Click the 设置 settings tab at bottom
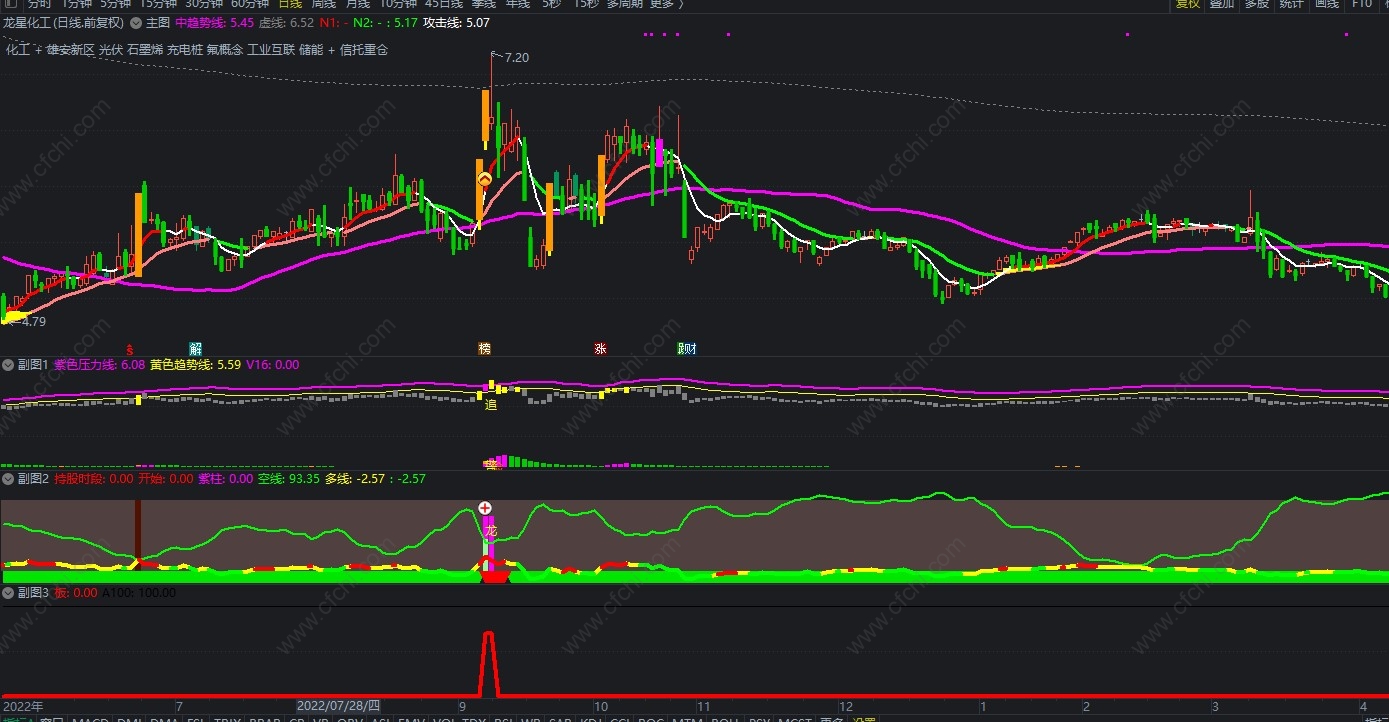This screenshot has width=1389, height=722. click(864, 719)
